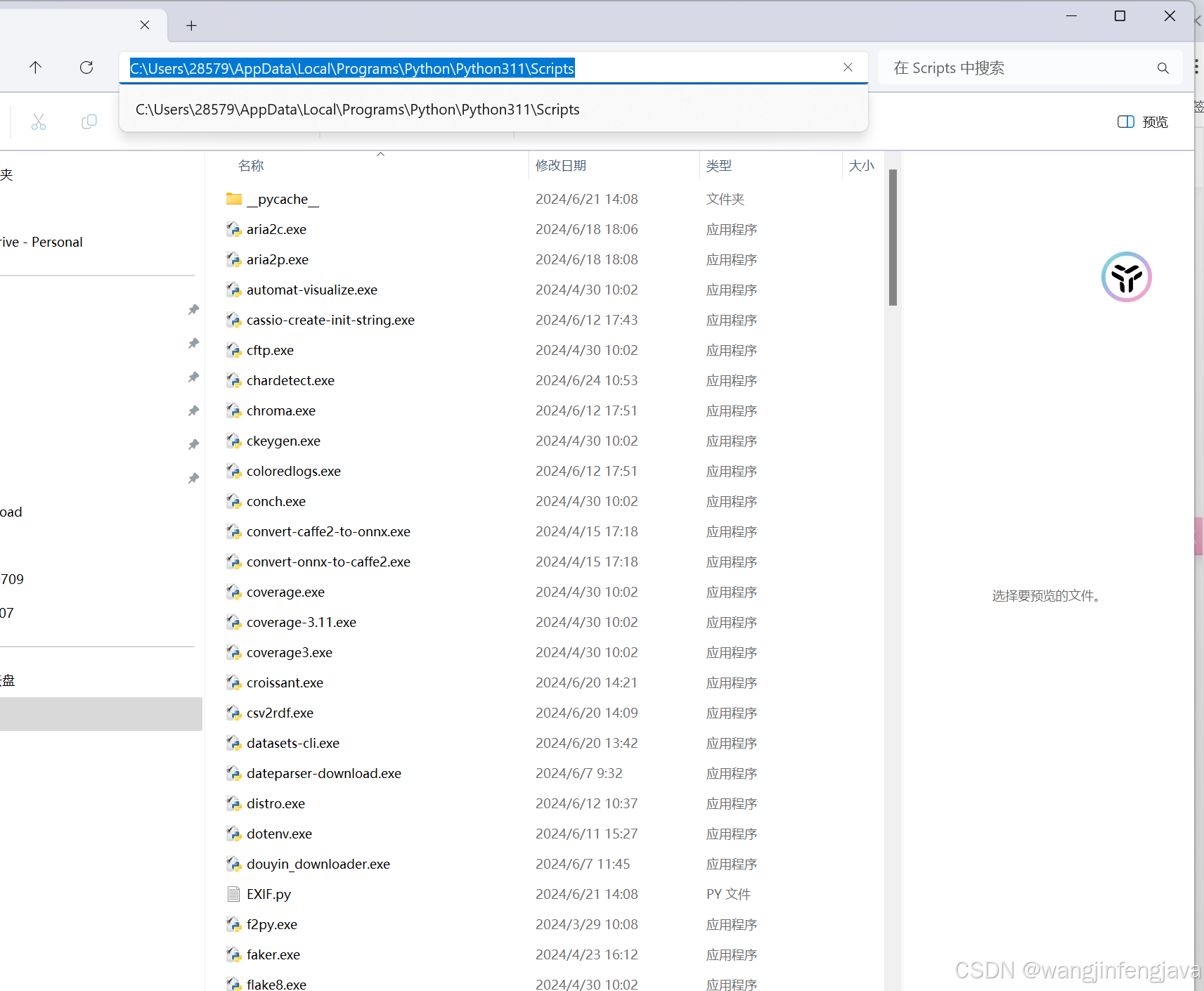Click the highlighted address bar path

tap(352, 68)
